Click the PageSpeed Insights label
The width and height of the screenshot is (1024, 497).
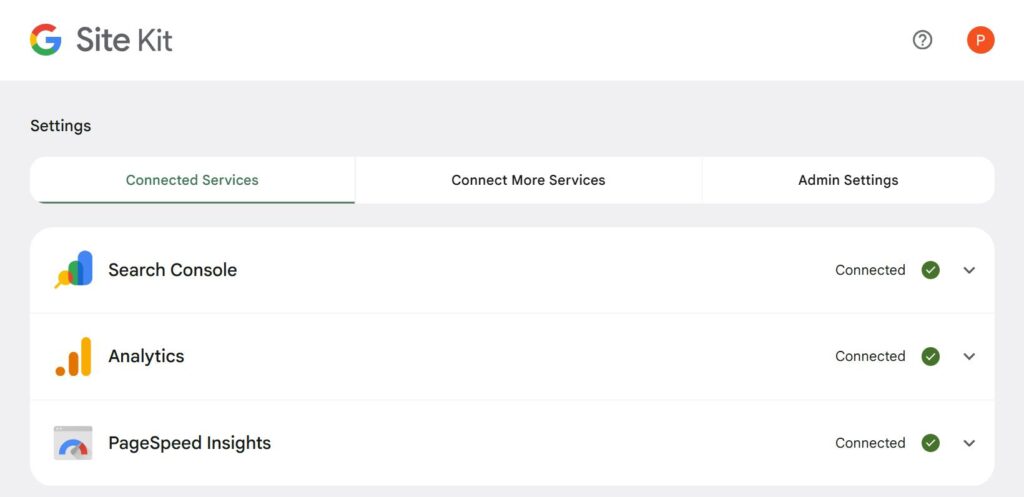pos(189,443)
